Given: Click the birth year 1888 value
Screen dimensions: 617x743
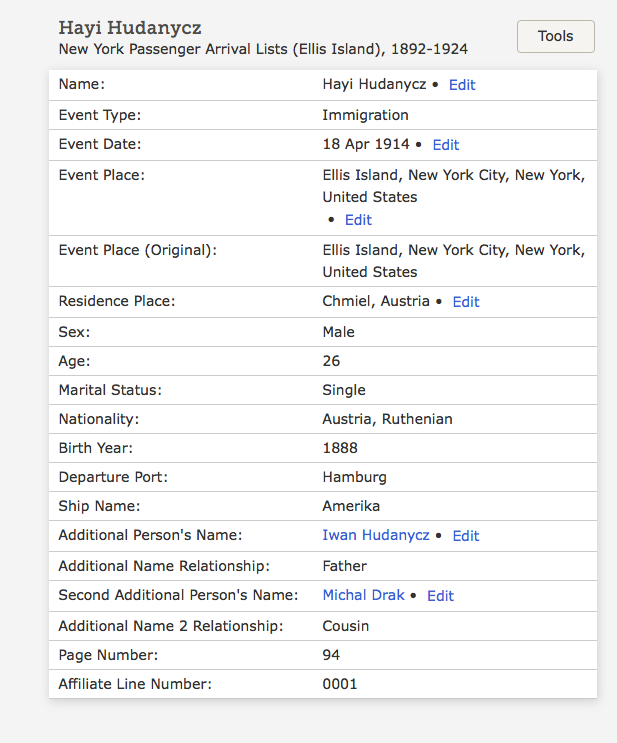Looking at the screenshot, I should (x=339, y=448).
